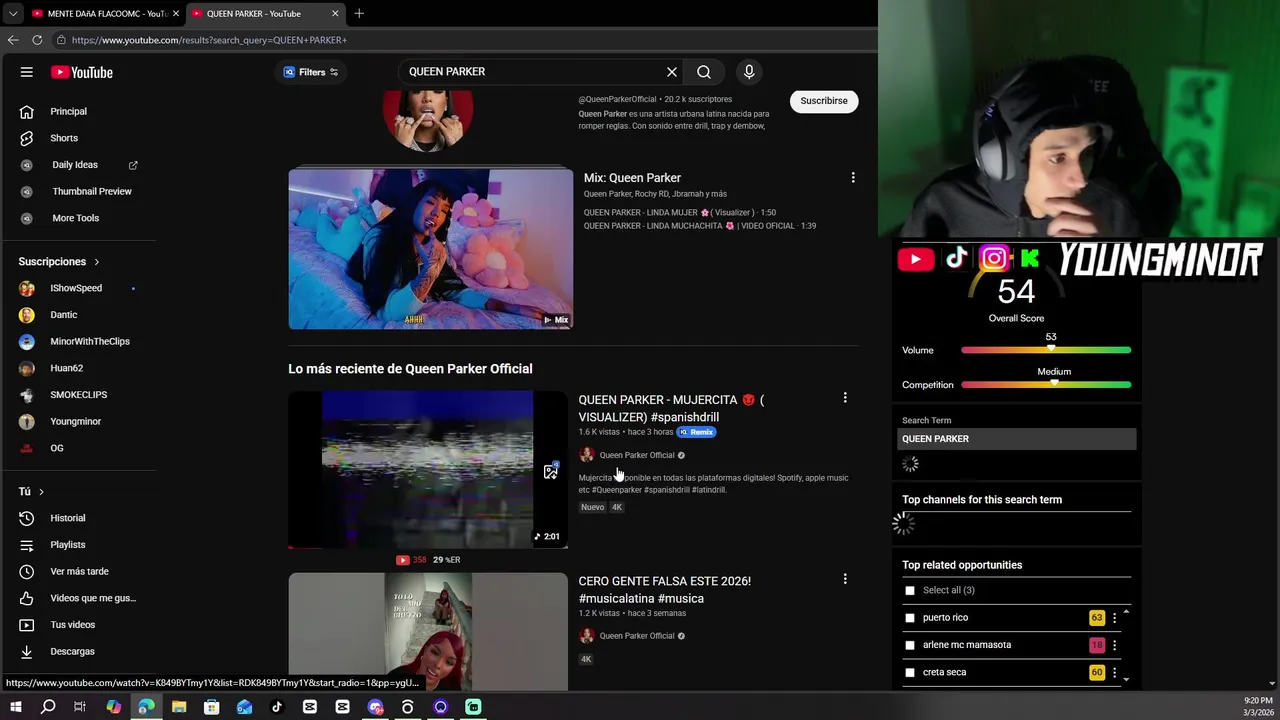Open CERO GENTE FALSA ESTE 2026 title
This screenshot has height=720, width=1280.
pos(664,590)
